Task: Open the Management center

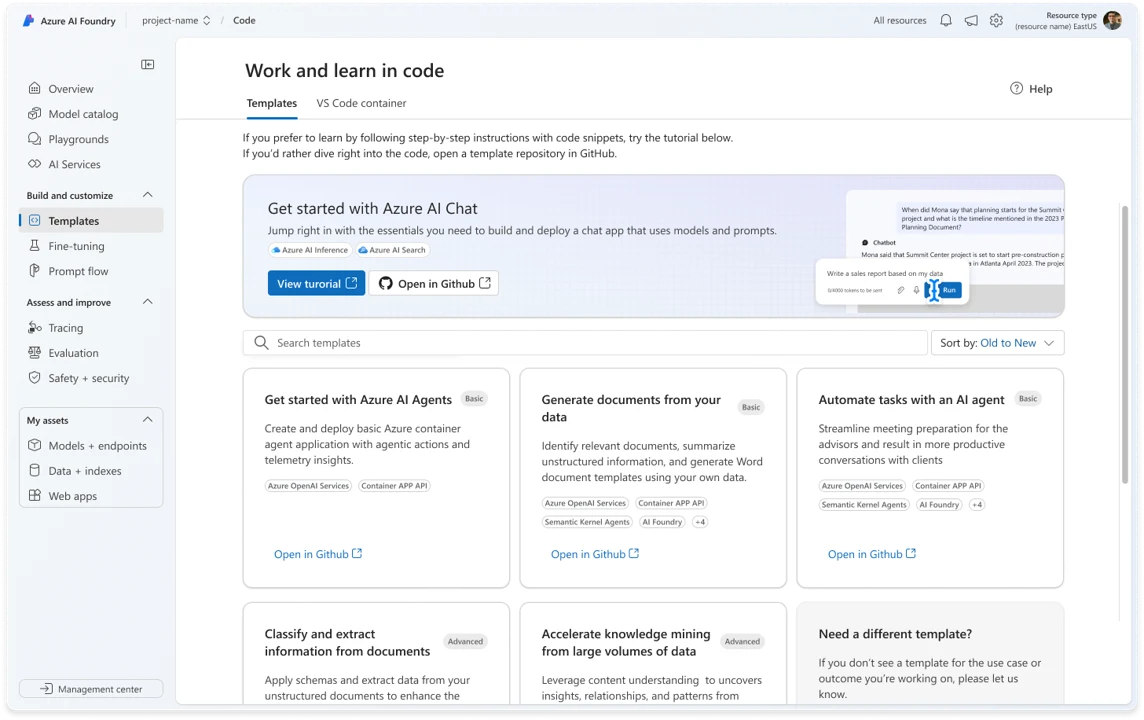Action: [91, 689]
